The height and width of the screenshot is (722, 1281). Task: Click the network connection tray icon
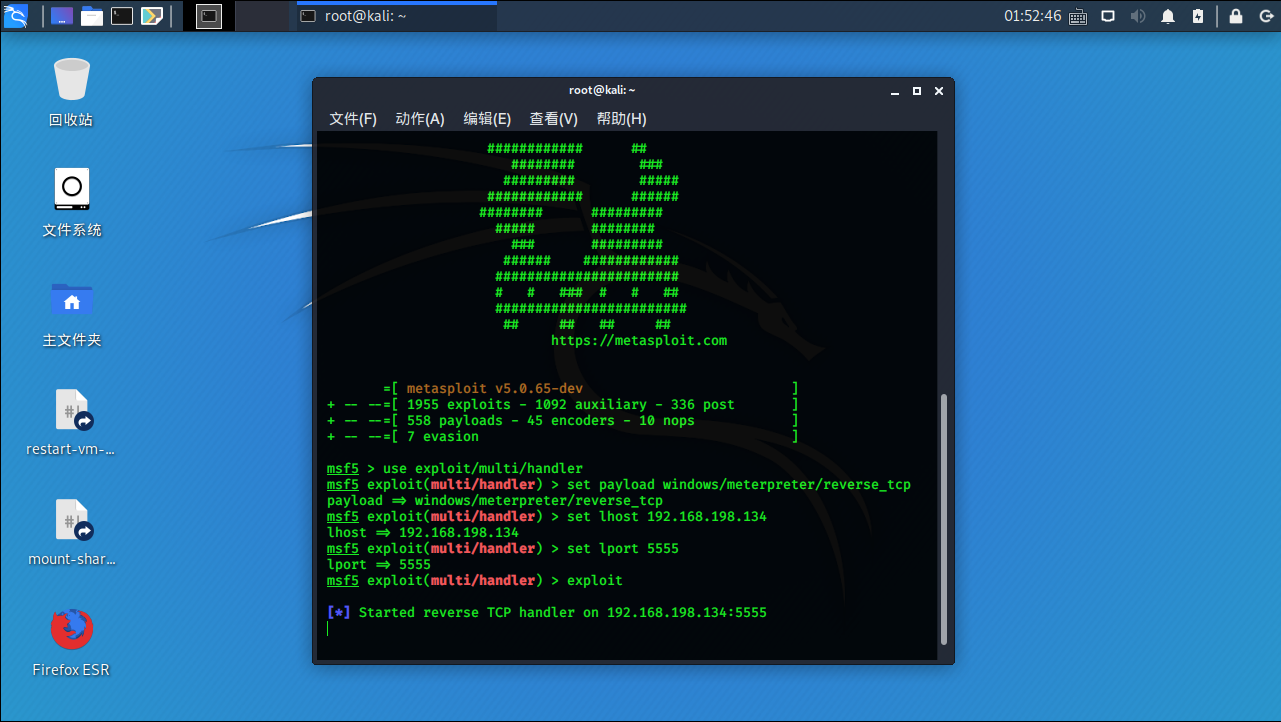[1108, 16]
